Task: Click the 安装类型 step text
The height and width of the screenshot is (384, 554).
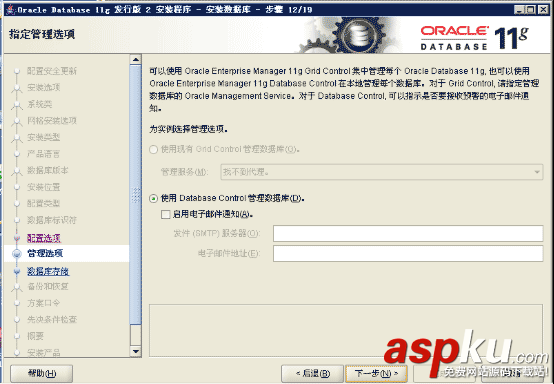Action: click(x=44, y=137)
